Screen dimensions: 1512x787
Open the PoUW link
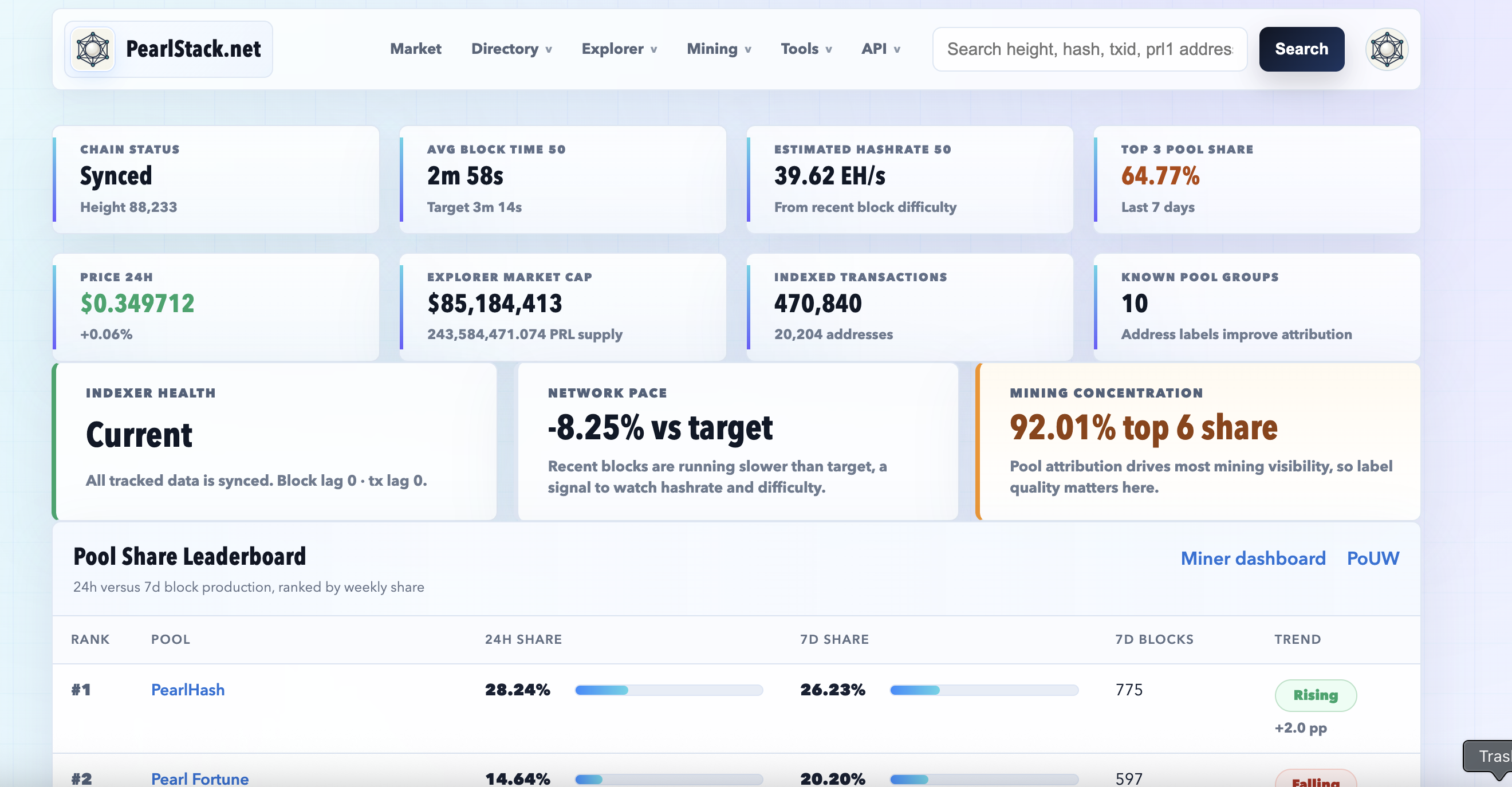1373,558
